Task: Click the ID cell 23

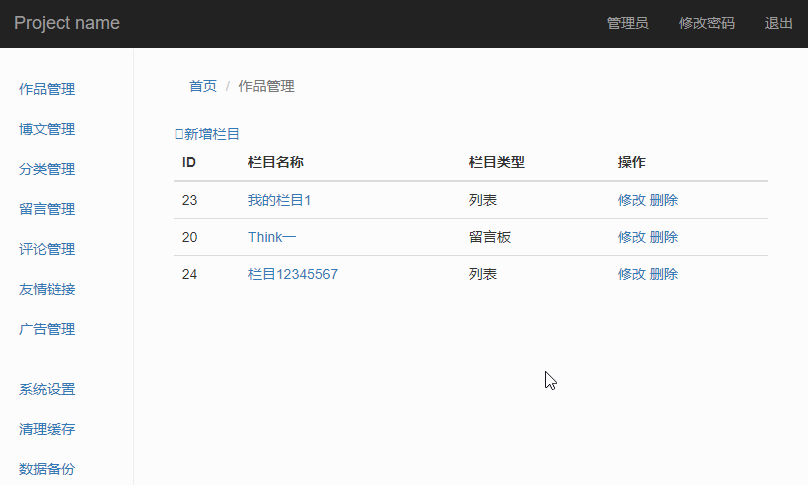Action: point(189,200)
